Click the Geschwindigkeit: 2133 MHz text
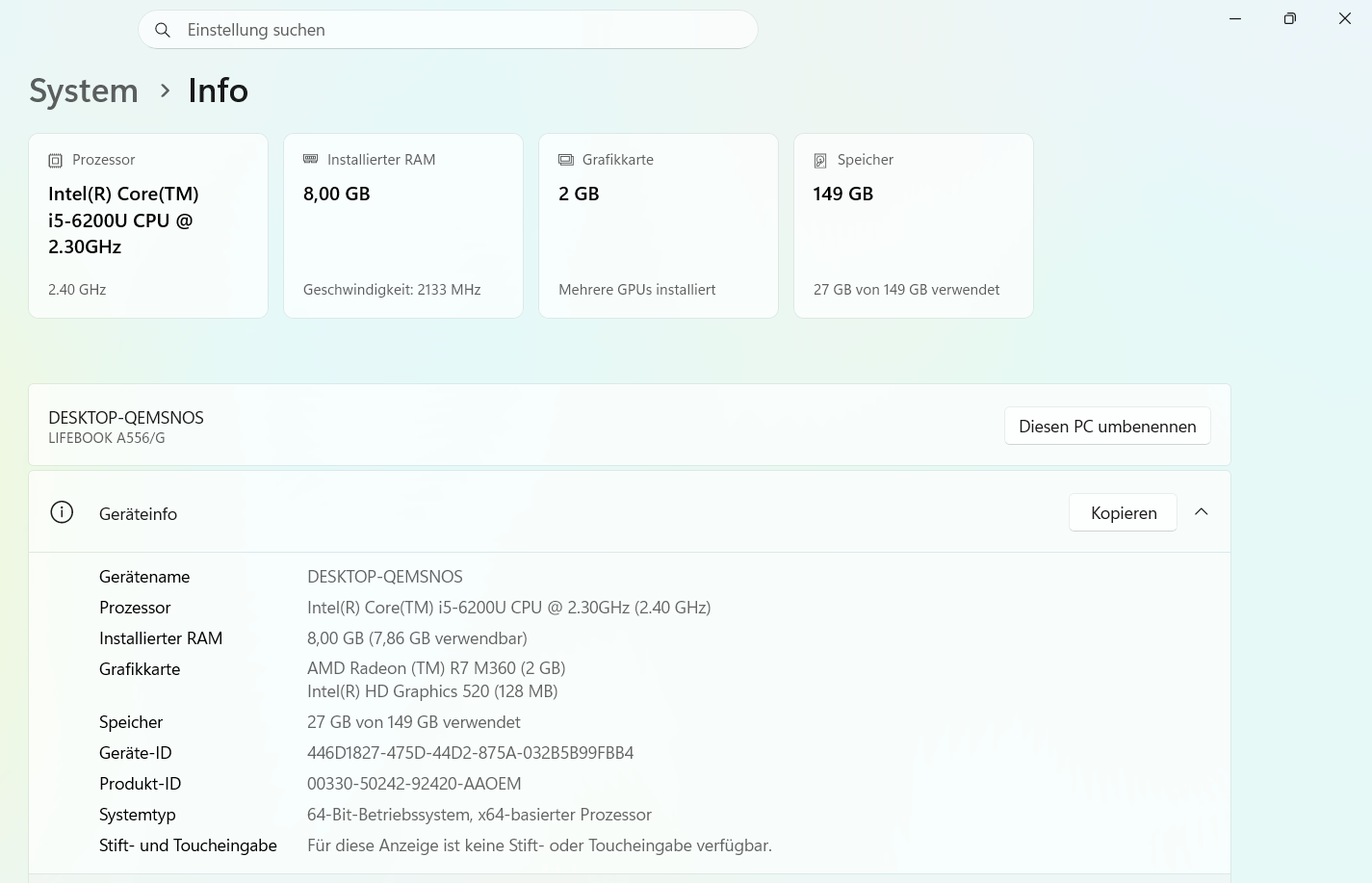 (x=392, y=290)
